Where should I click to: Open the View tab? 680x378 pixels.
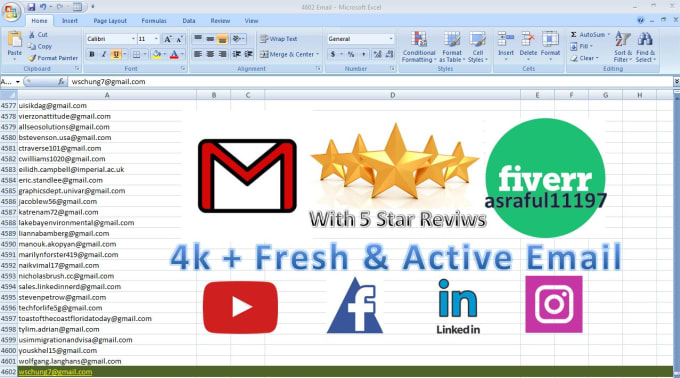[x=251, y=21]
